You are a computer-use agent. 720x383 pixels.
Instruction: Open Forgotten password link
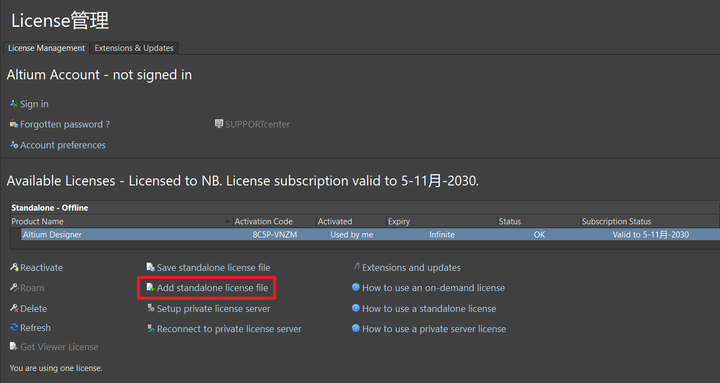(x=65, y=124)
